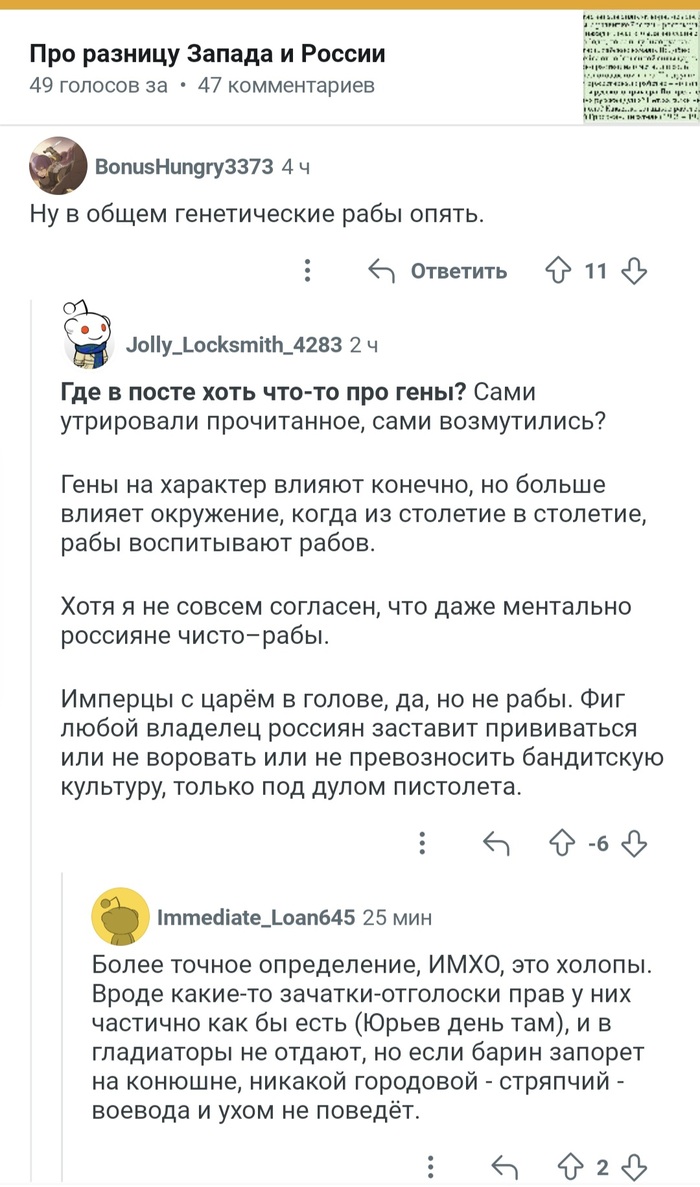The width and height of the screenshot is (700, 1187).
Task: Upvote Immediate_Loan645's comment
Action: click(x=570, y=1168)
